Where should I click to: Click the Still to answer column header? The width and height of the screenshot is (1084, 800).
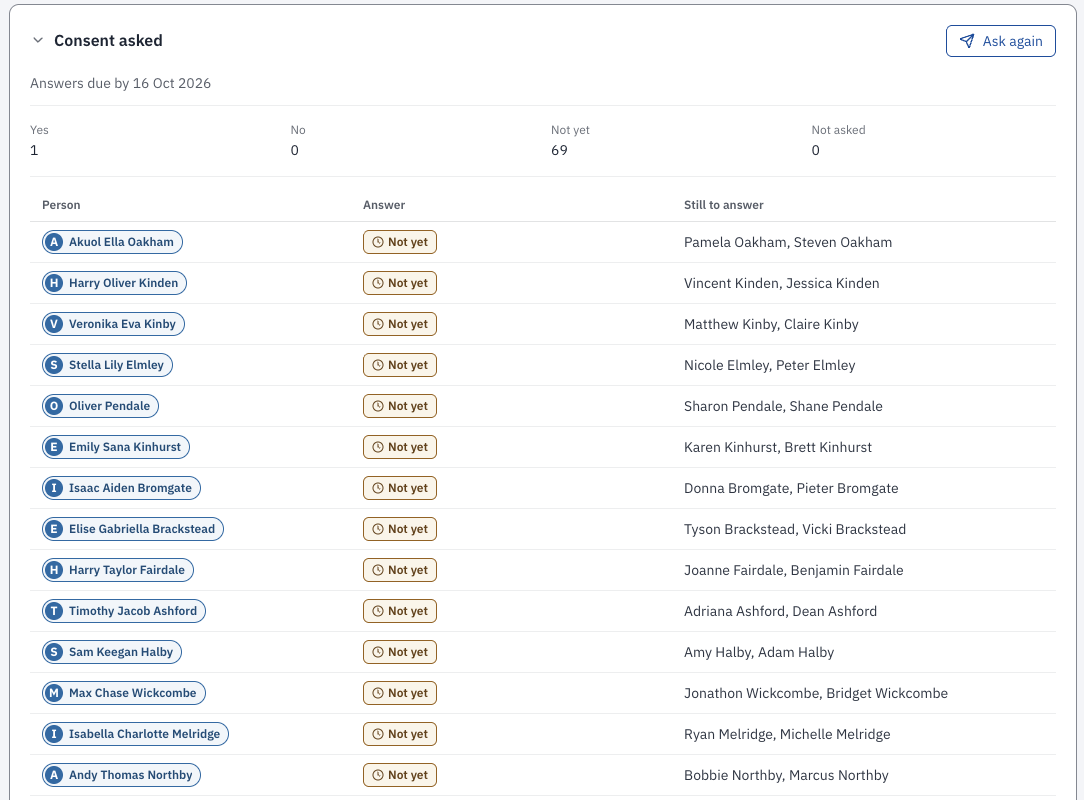[x=724, y=205]
